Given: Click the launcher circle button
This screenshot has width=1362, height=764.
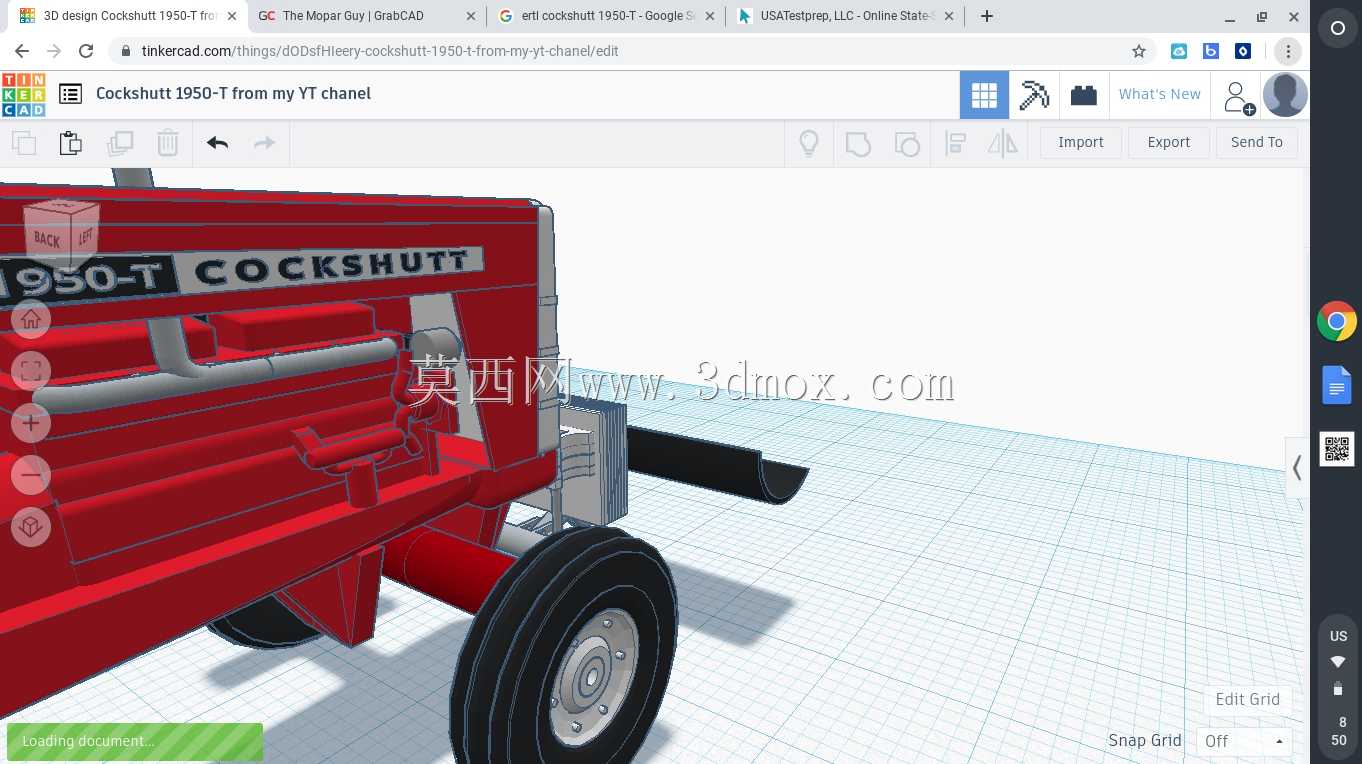Looking at the screenshot, I should (x=1337, y=29).
